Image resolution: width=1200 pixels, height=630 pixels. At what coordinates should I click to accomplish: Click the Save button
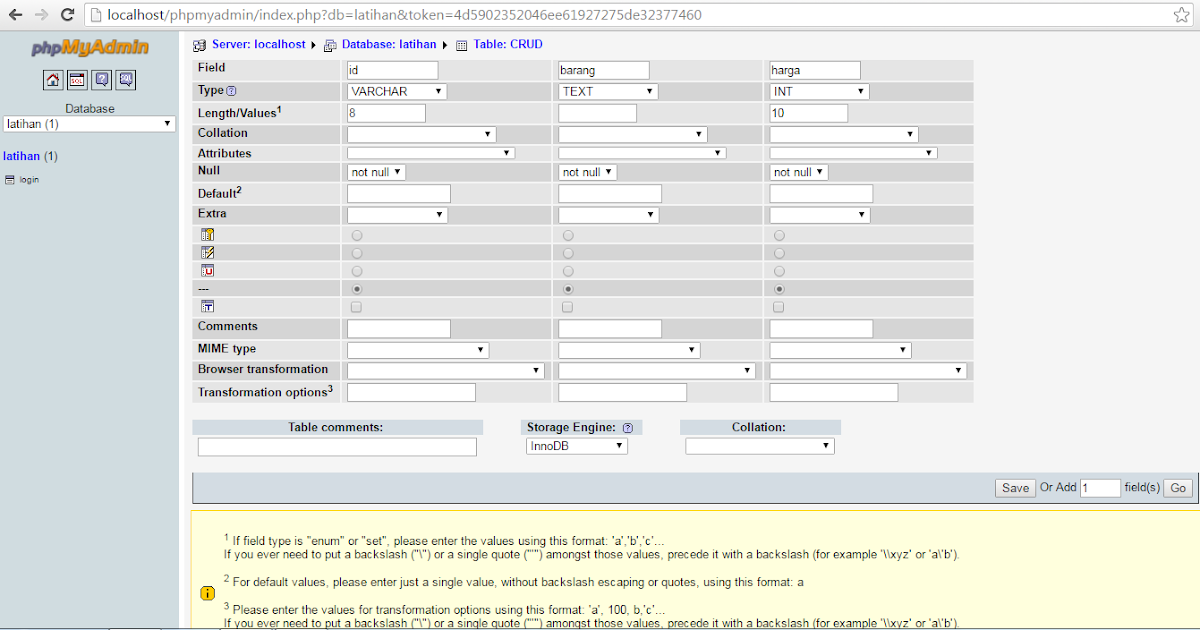[x=1014, y=487]
